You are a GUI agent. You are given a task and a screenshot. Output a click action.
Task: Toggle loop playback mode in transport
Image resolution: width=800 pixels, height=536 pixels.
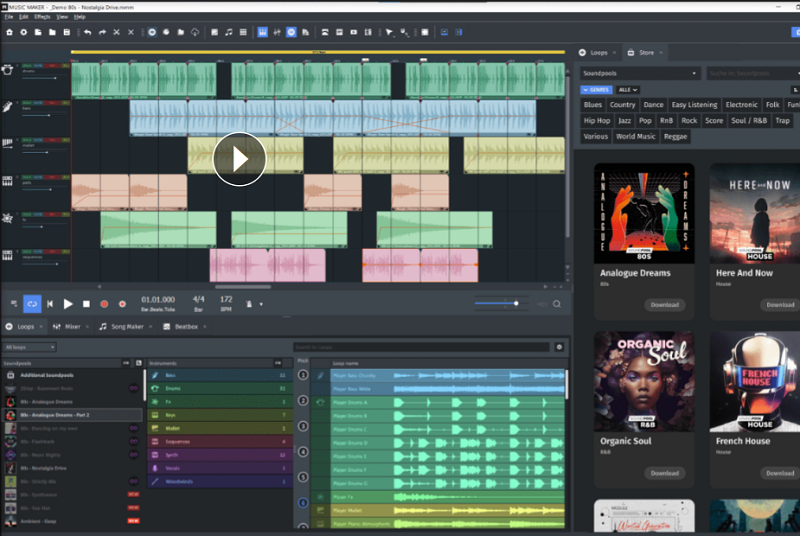[x=32, y=304]
